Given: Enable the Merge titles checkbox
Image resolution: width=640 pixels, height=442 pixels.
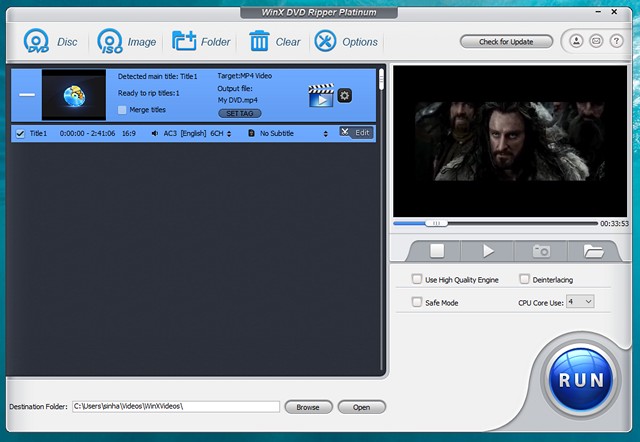Looking at the screenshot, I should point(122,110).
